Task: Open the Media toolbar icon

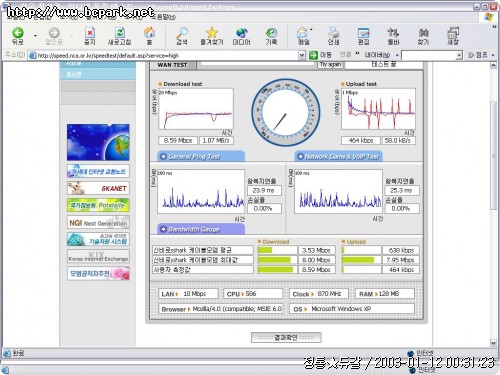Action: pyautogui.click(x=241, y=33)
